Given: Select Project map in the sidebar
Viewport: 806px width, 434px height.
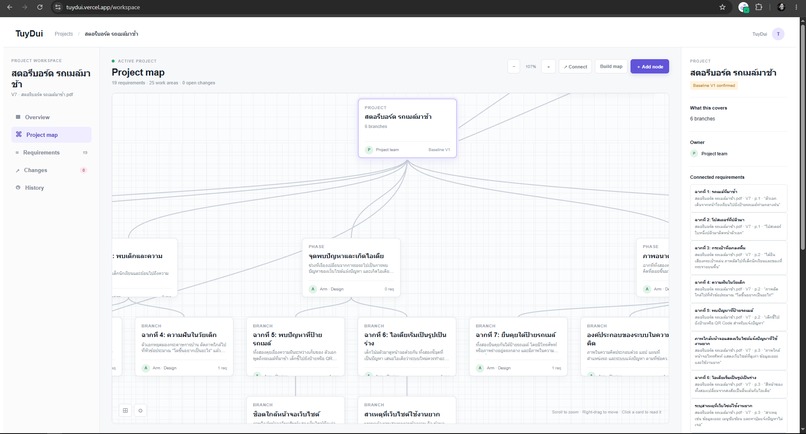Looking at the screenshot, I should click(51, 135).
